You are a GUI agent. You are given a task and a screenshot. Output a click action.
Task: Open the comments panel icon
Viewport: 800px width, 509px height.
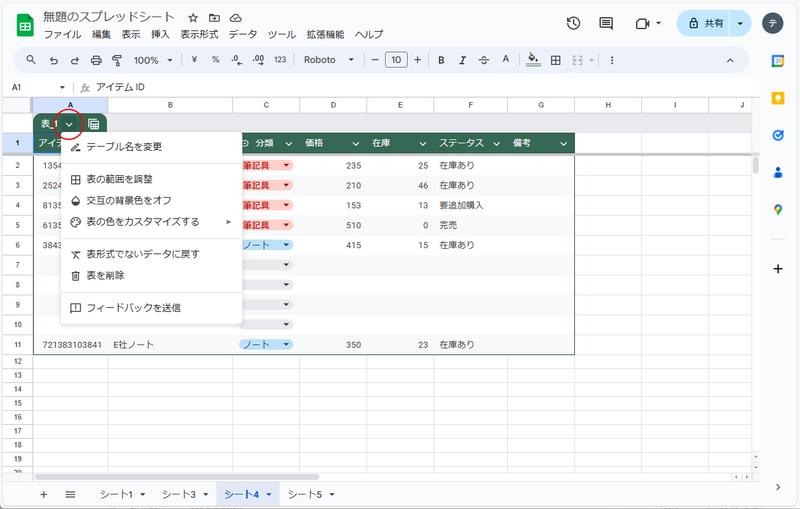click(x=606, y=23)
